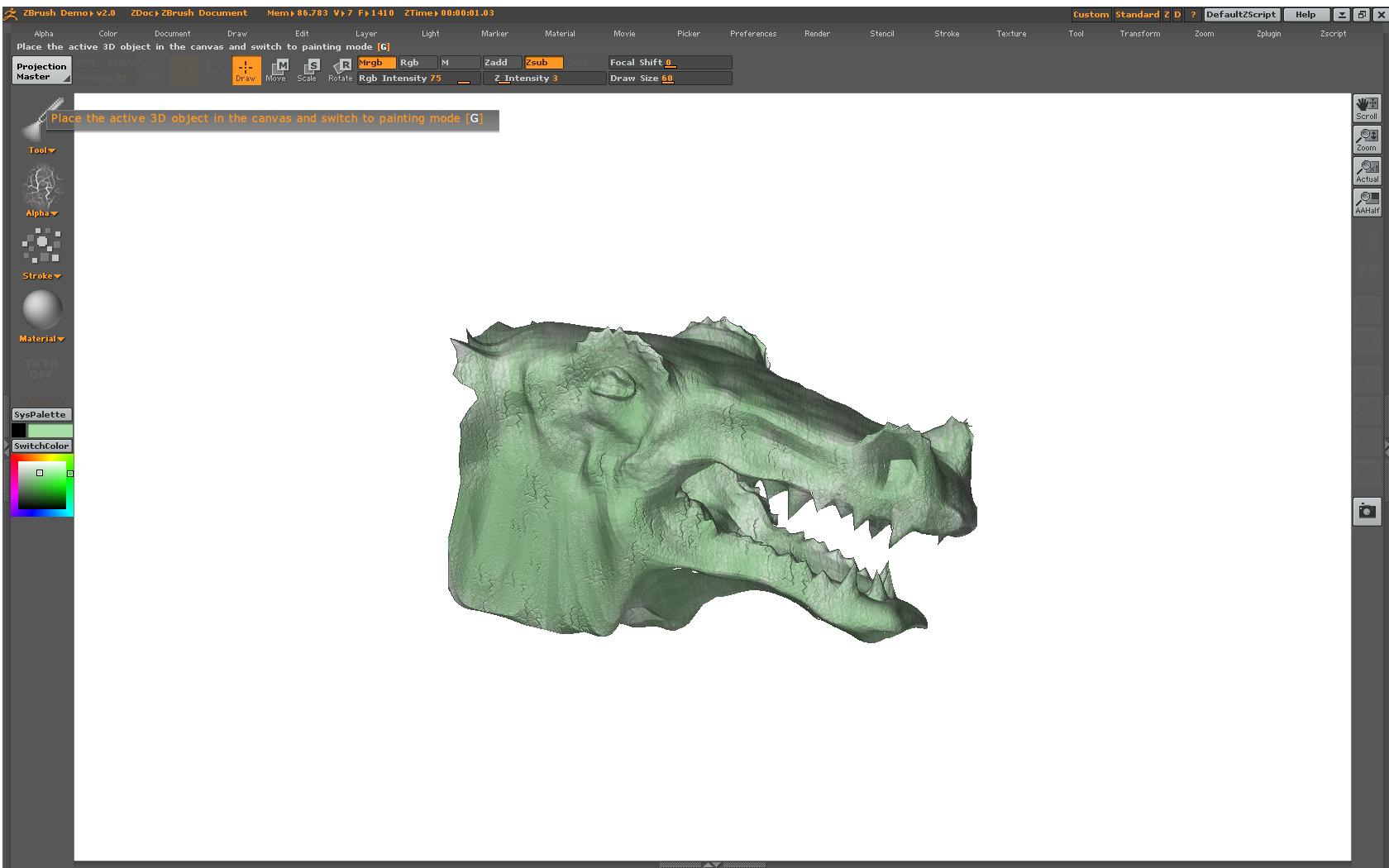This screenshot has width=1389, height=868.
Task: Click the Scroll canvas icon
Action: point(1367,108)
